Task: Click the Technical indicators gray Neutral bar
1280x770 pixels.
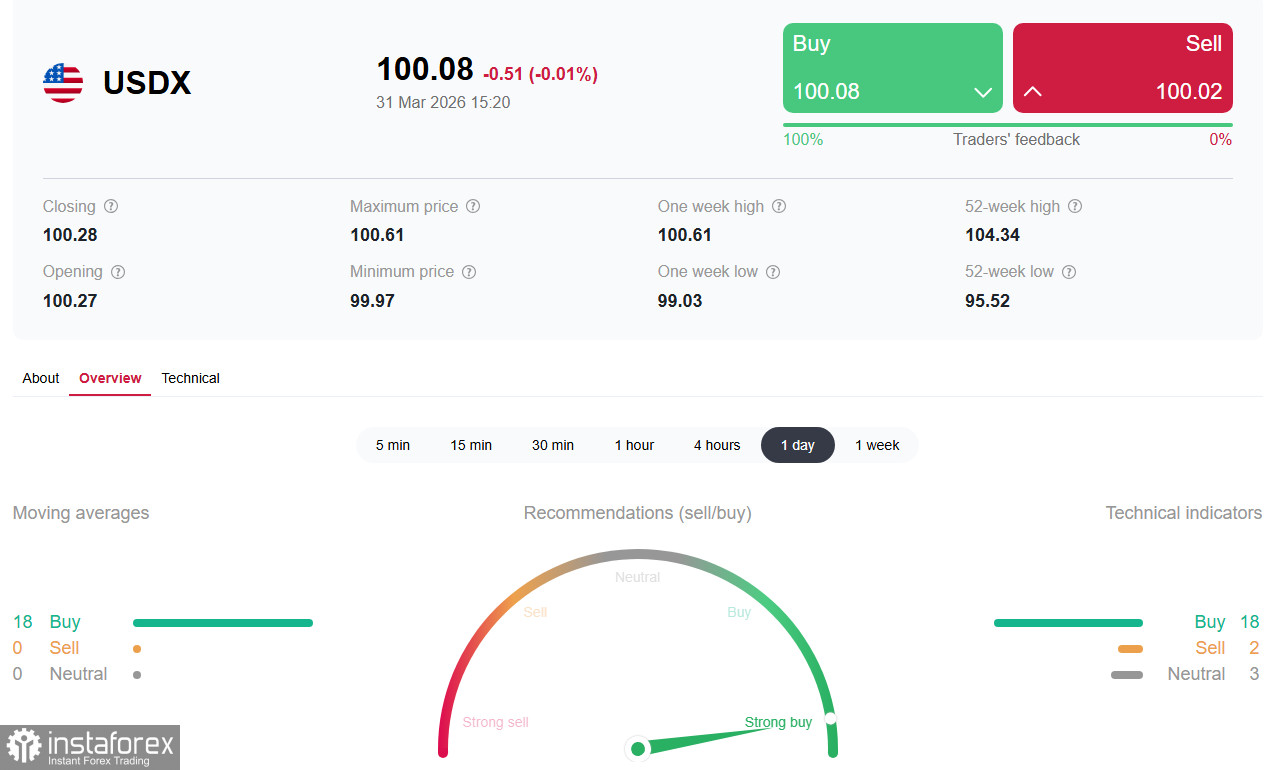Action: (x=1127, y=675)
